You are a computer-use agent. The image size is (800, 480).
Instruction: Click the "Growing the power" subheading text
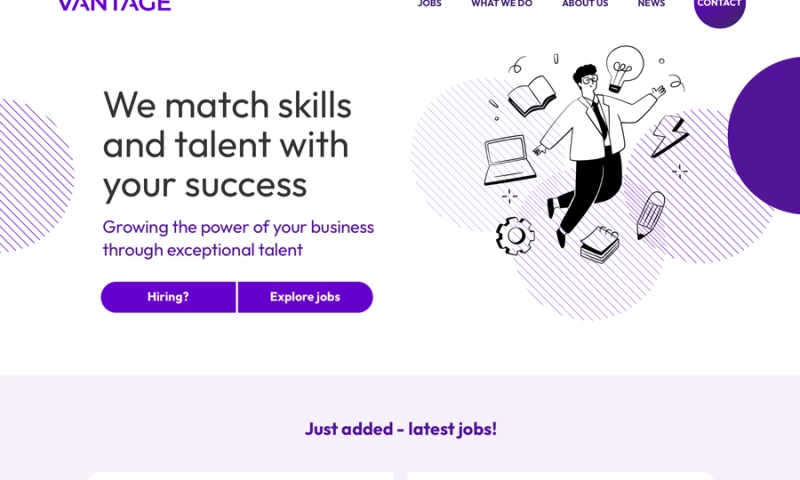(238, 238)
